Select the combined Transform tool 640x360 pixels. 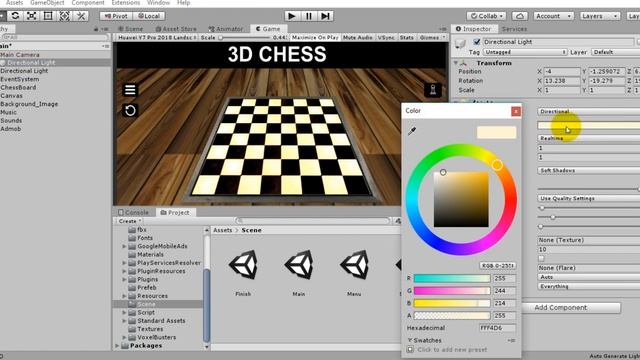point(64,16)
